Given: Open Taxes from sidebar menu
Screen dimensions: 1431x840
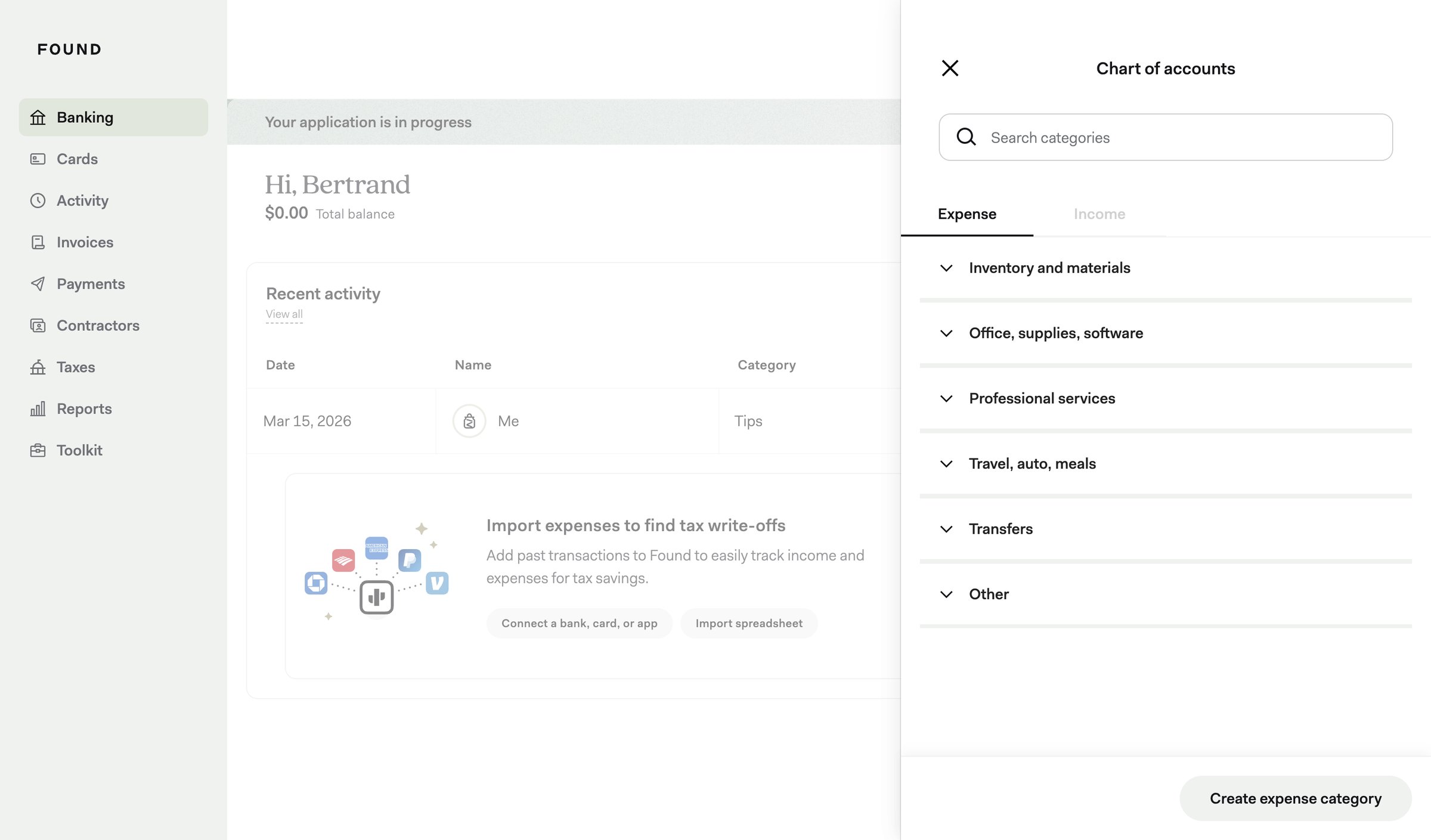Looking at the screenshot, I should [113, 367].
